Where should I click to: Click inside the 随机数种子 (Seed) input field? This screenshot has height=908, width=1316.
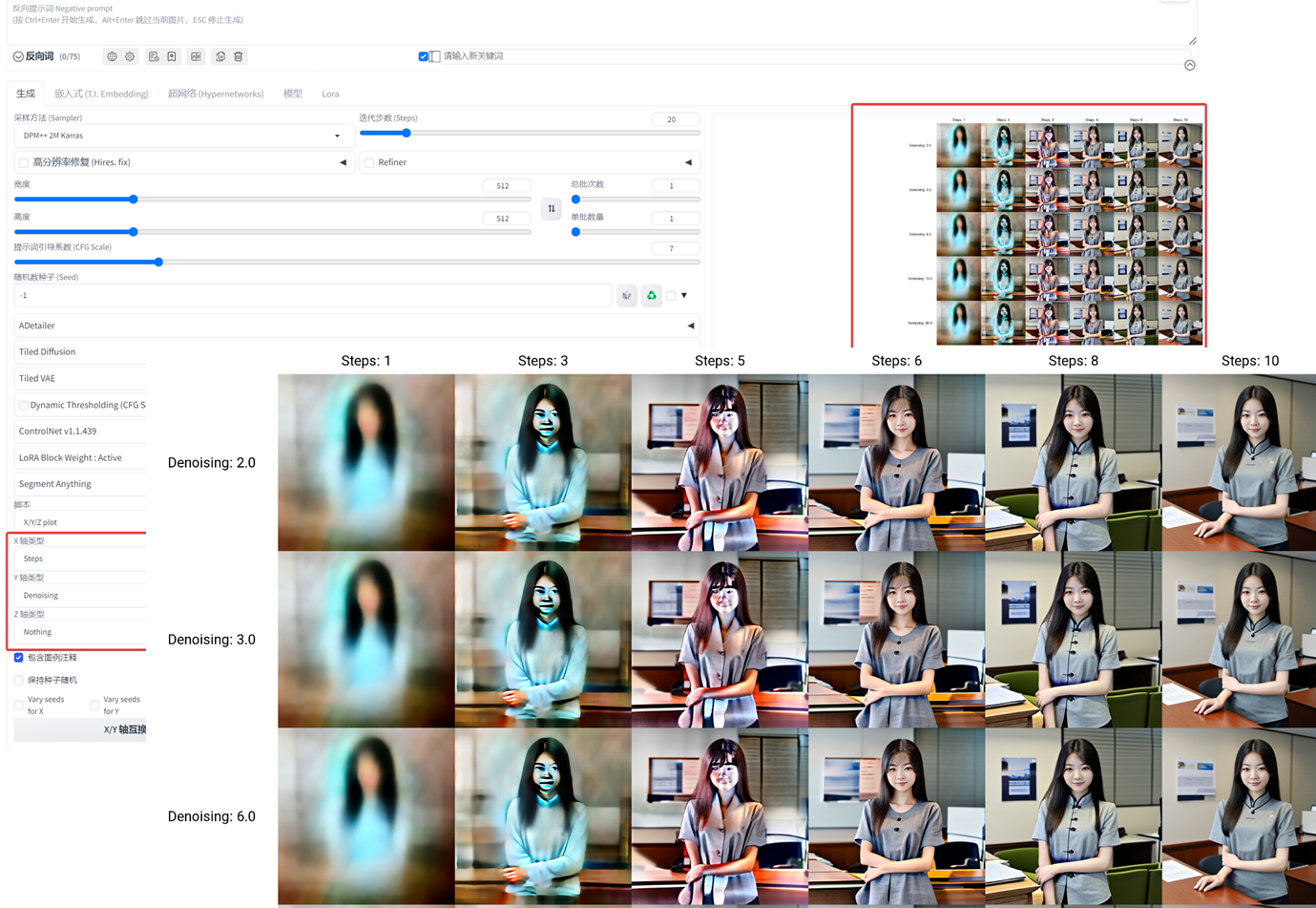point(315,295)
